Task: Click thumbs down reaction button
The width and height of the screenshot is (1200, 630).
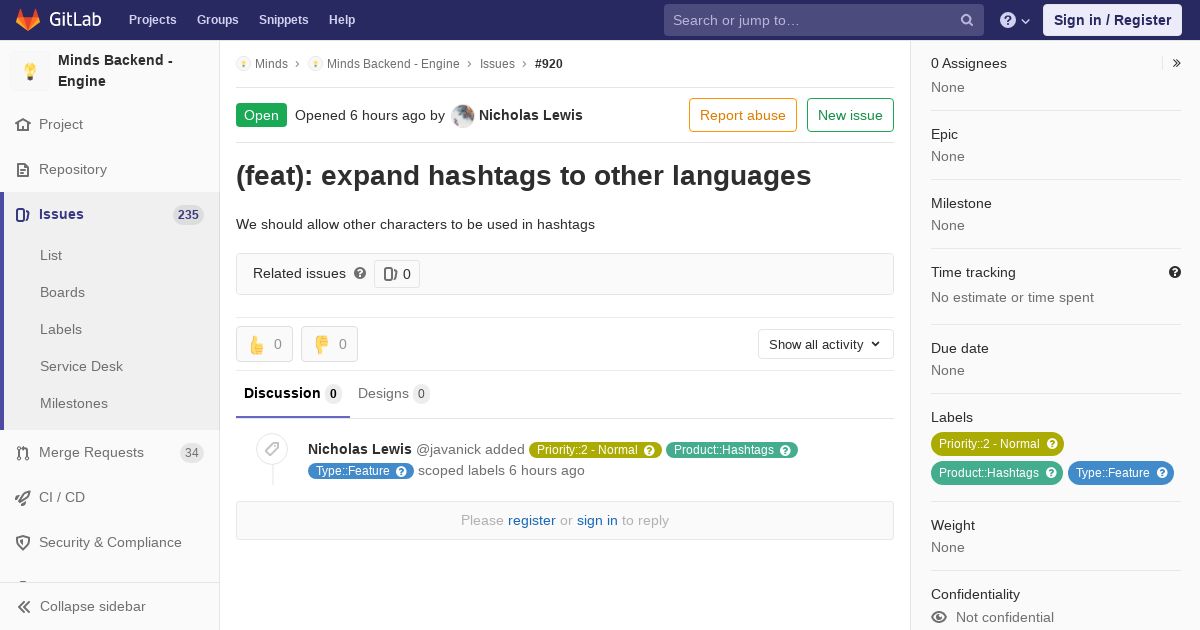Action: point(329,344)
